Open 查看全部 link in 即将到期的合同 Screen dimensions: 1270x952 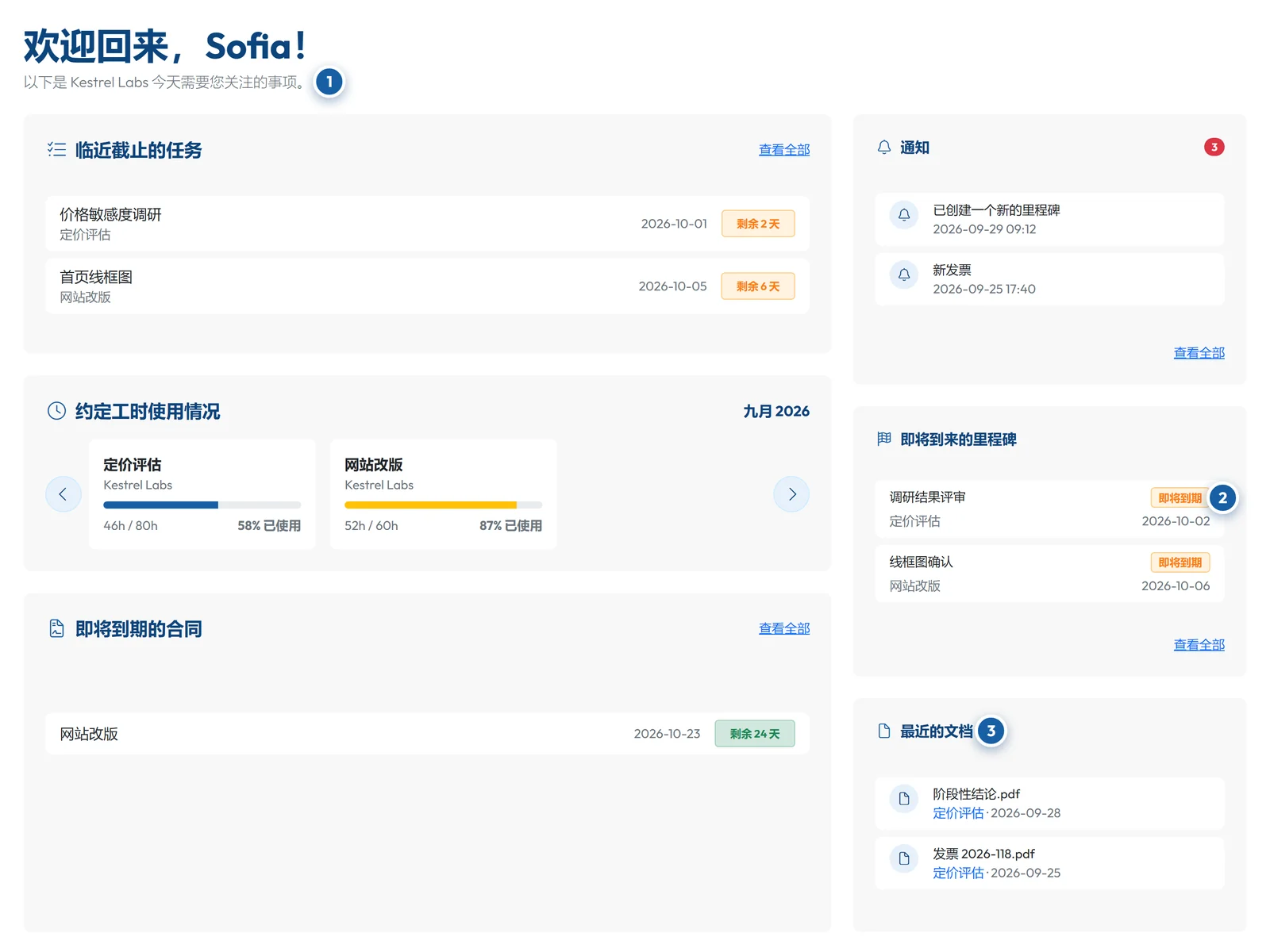click(x=784, y=628)
